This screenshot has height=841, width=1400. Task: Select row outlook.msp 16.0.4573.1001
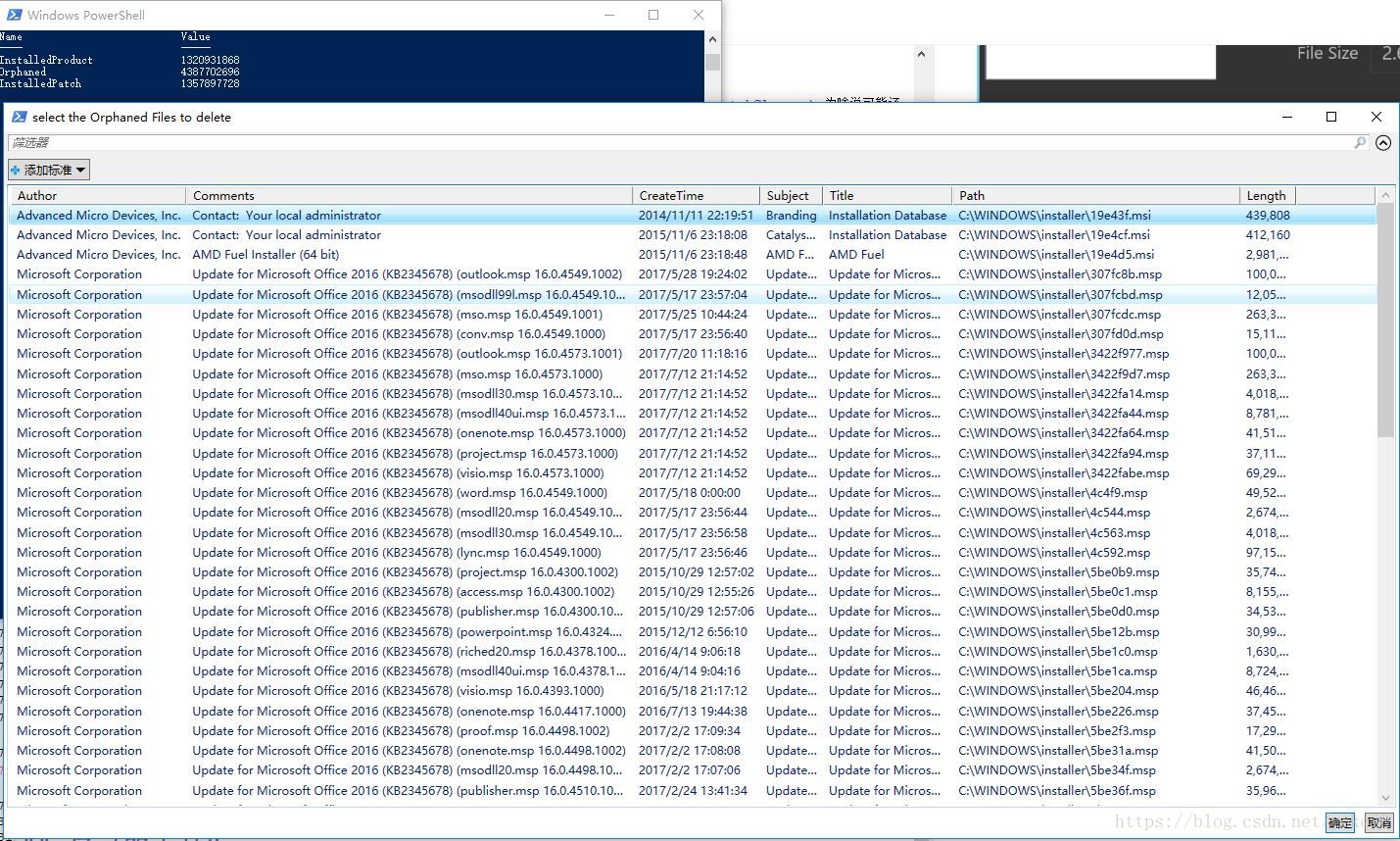pos(692,353)
